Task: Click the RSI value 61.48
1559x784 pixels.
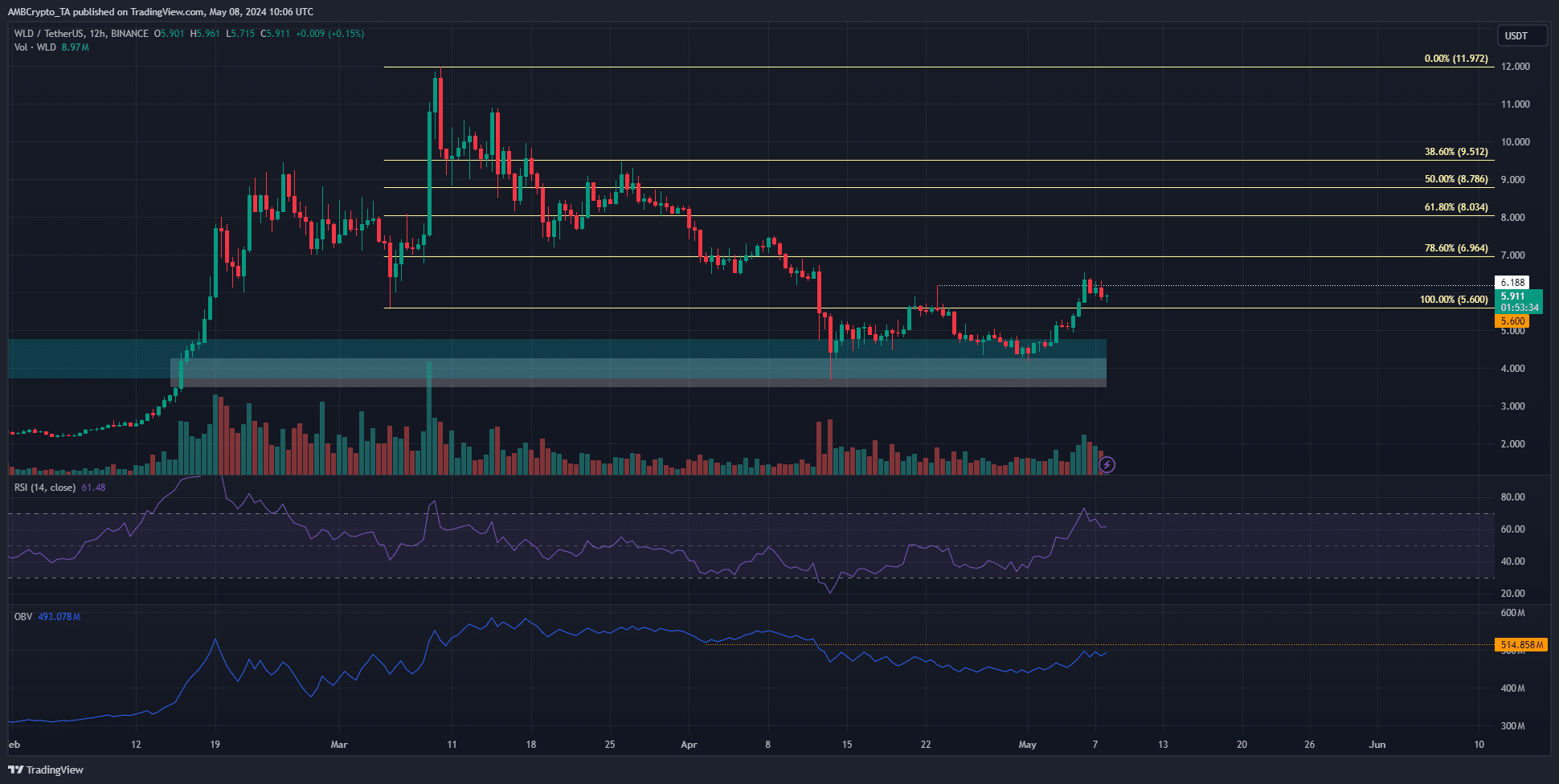Action: (x=93, y=488)
